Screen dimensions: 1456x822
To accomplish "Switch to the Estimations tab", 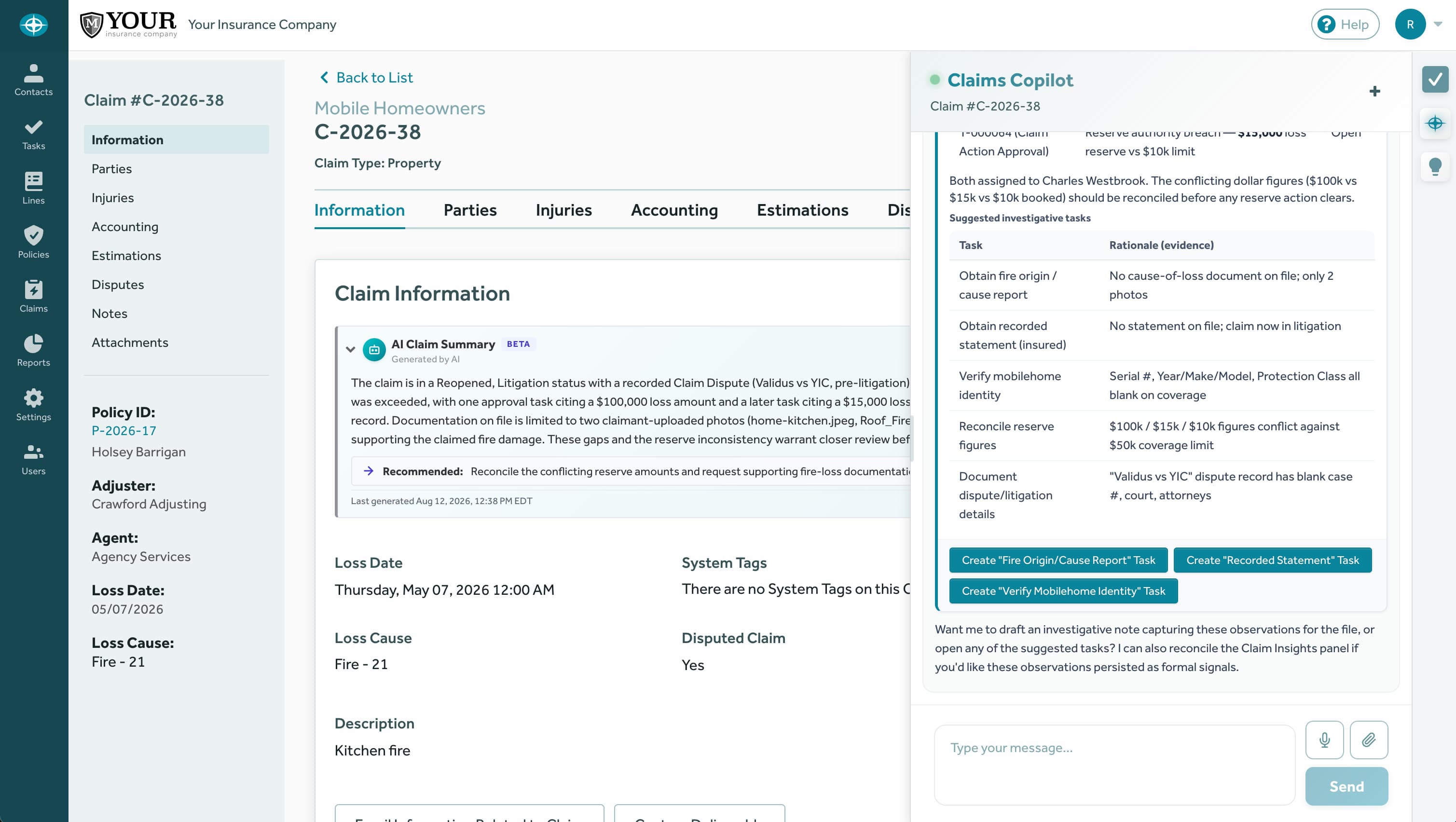I will (803, 210).
